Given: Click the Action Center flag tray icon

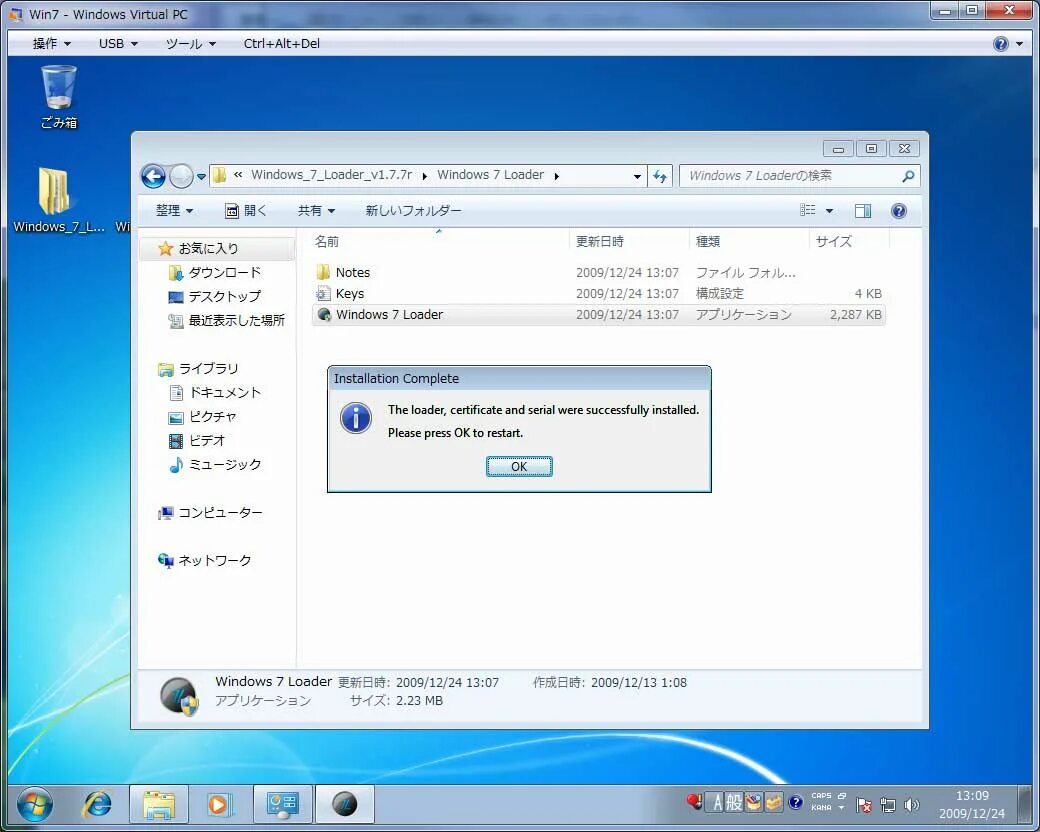Looking at the screenshot, I should click(x=864, y=805).
